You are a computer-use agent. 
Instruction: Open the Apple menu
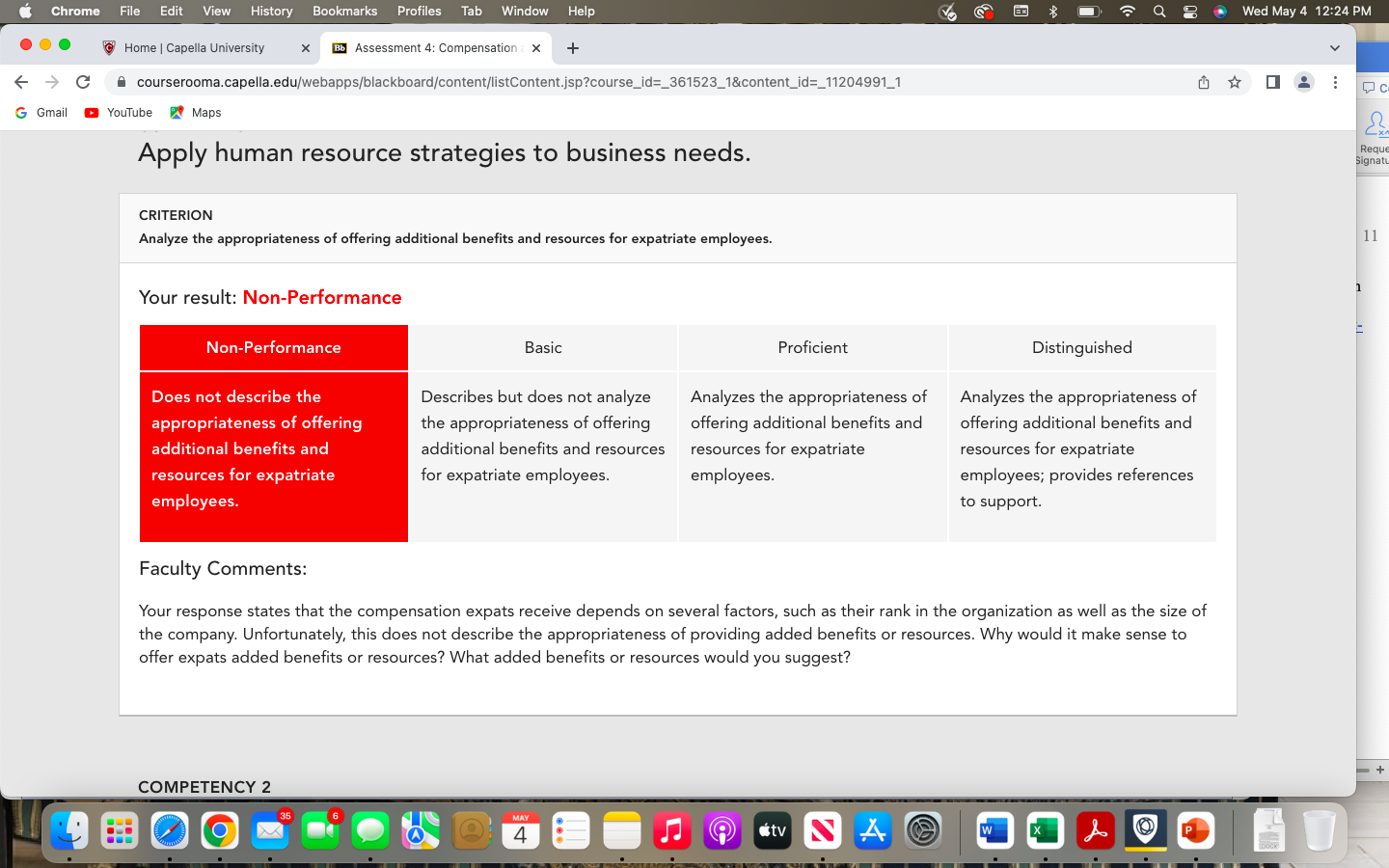(x=25, y=11)
